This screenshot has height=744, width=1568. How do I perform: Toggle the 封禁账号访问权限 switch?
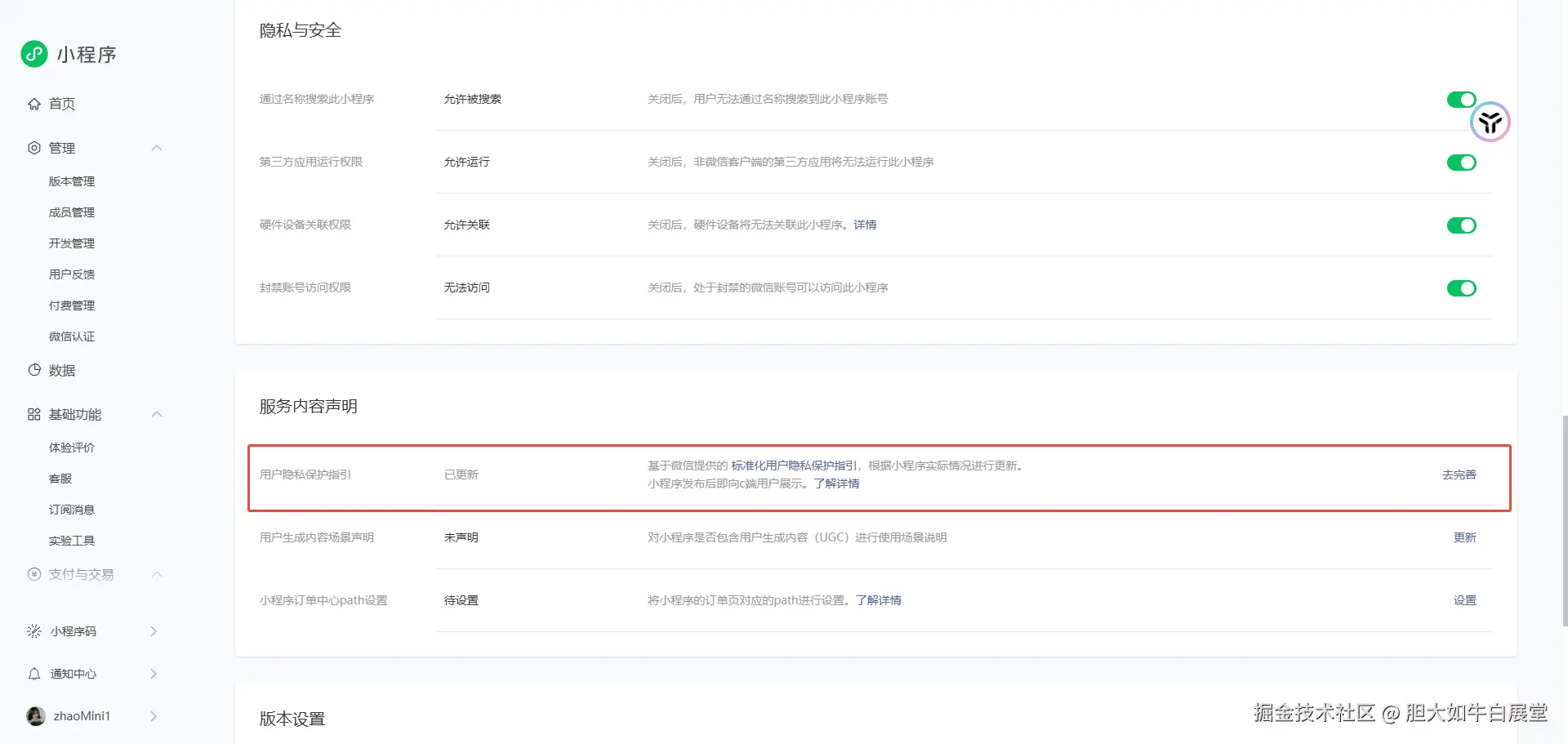1461,288
